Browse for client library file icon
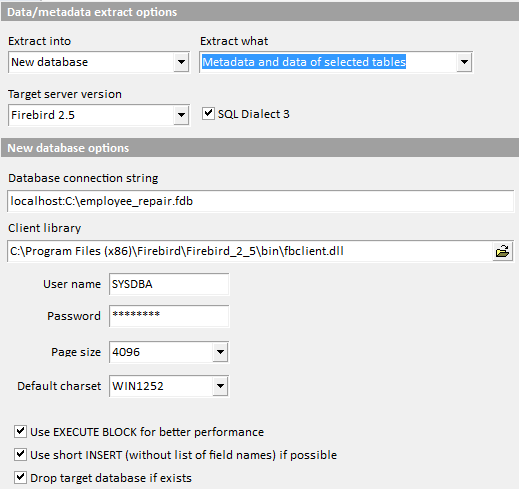Viewport: 519px width, 489px height. tap(502, 251)
